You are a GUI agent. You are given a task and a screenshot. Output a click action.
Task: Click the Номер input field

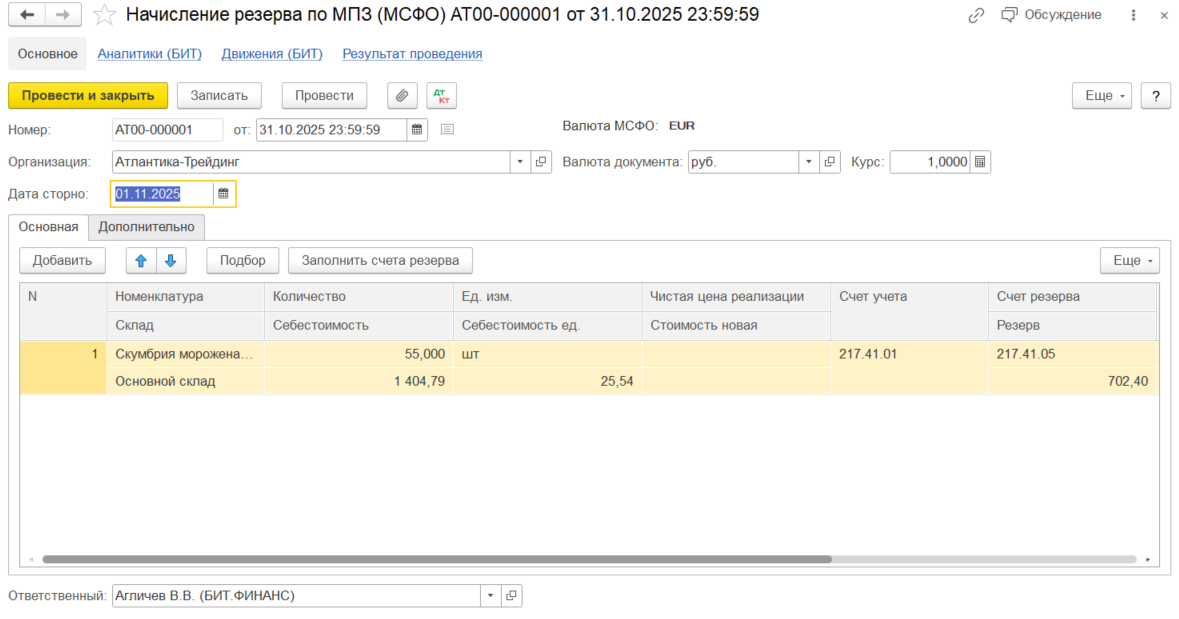pos(167,129)
